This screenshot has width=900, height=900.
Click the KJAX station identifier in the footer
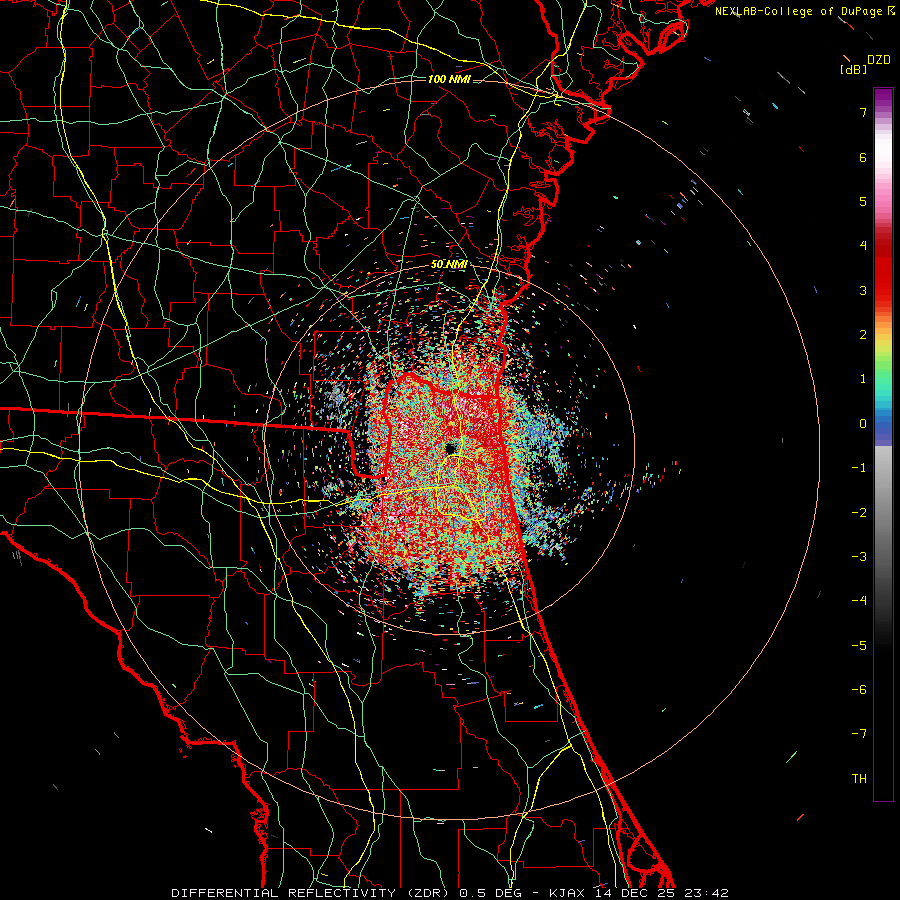(x=568, y=893)
